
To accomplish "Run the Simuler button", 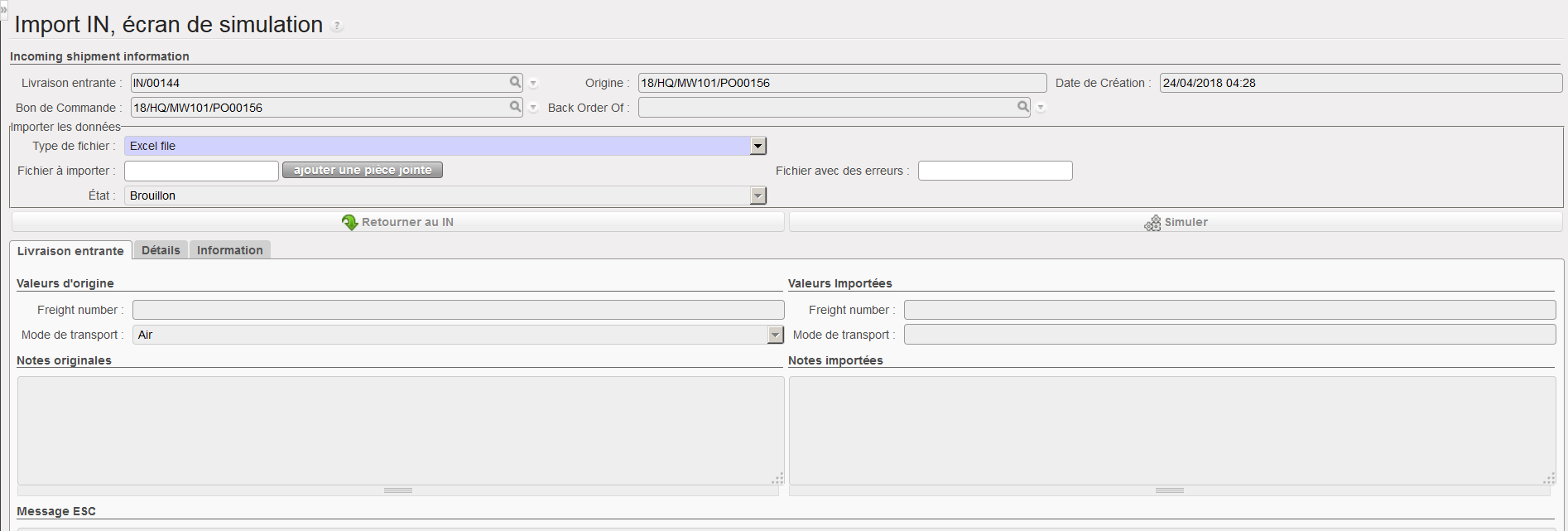I will (1176, 222).
